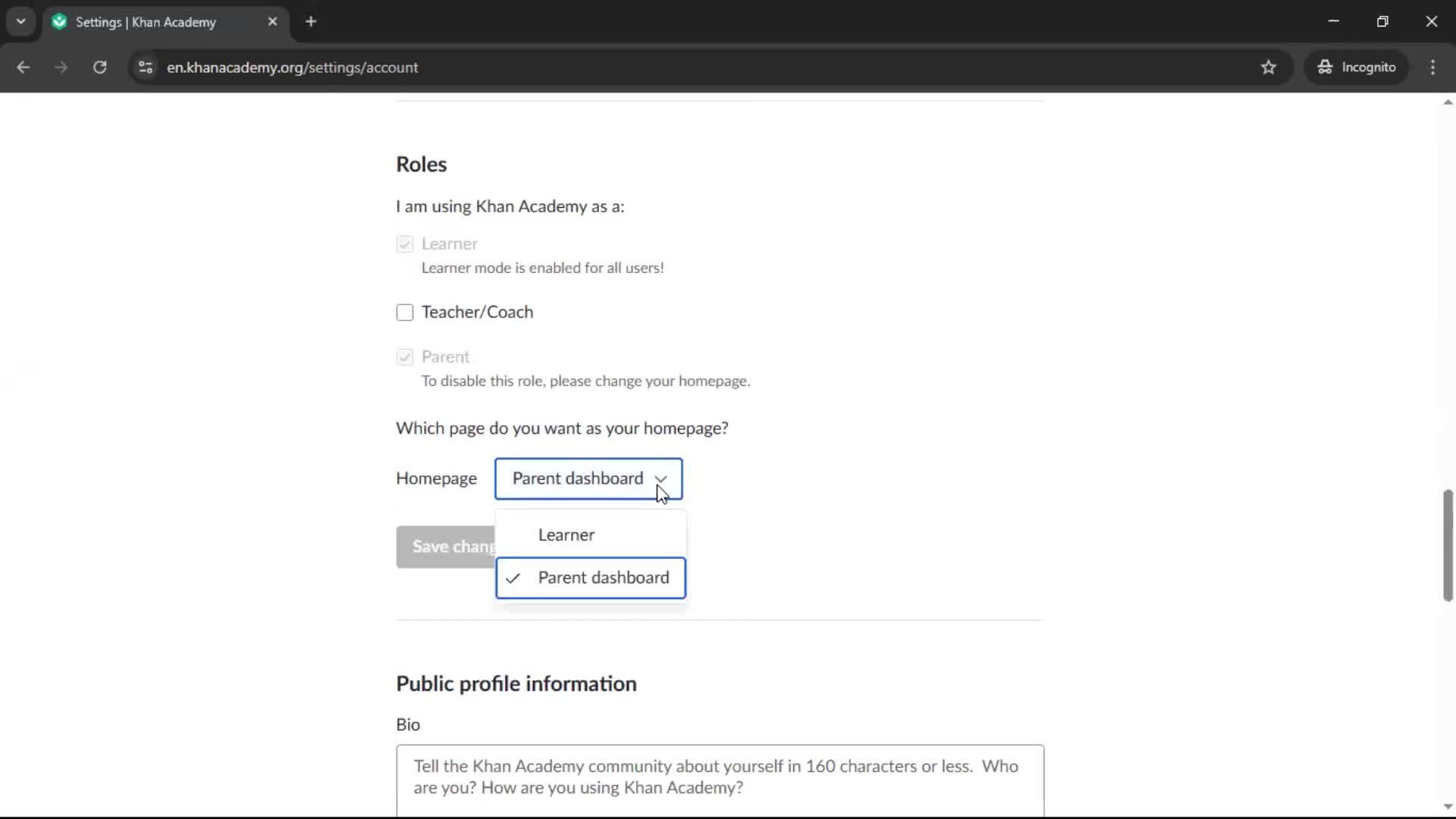Viewport: 1456px width, 819px height.
Task: Click the scroll down arrow
Action: [x=1448, y=807]
